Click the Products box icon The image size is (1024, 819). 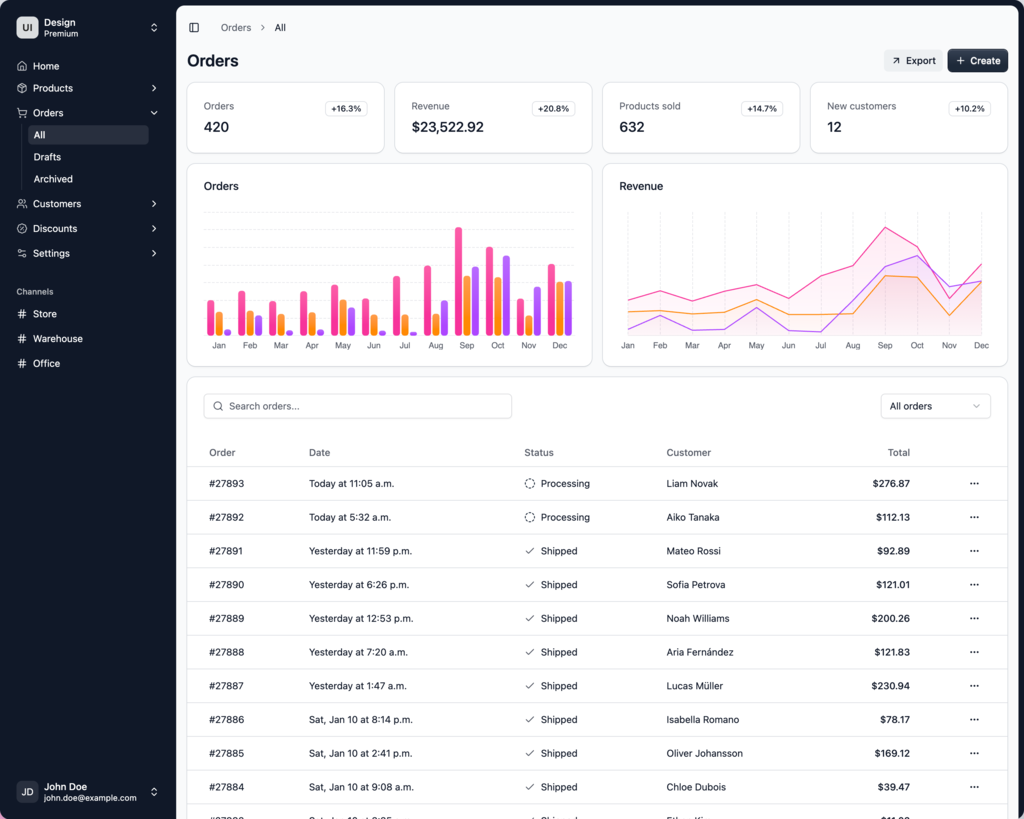tap(22, 88)
